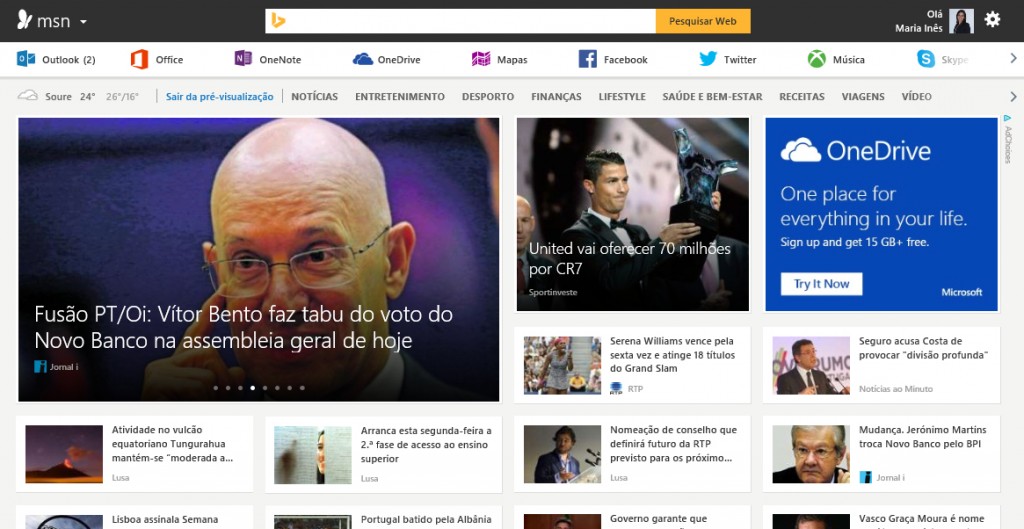
Task: Open the ENTRETENIMENTO section
Action: tap(400, 97)
